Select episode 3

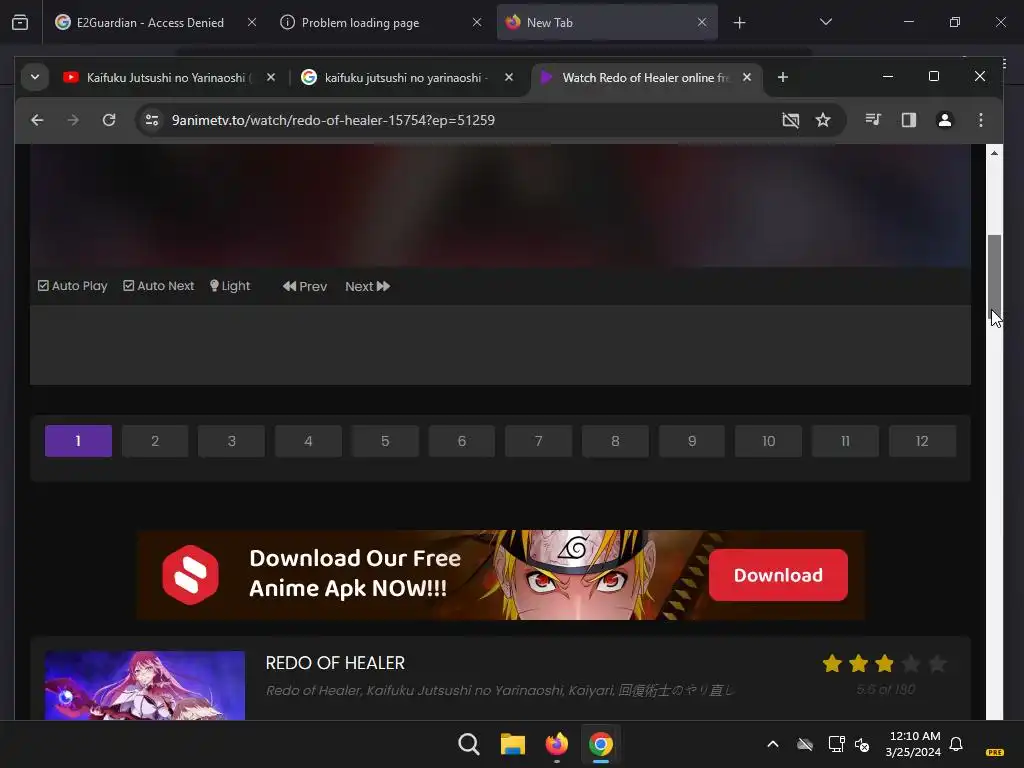[231, 441]
